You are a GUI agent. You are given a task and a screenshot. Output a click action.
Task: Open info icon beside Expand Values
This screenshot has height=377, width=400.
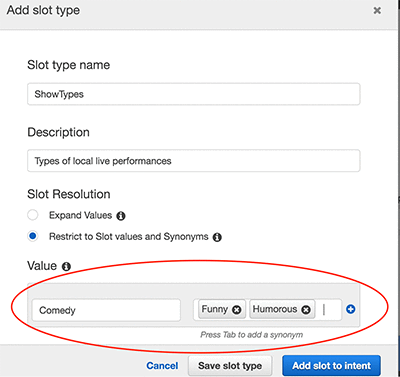pyautogui.click(x=121, y=216)
